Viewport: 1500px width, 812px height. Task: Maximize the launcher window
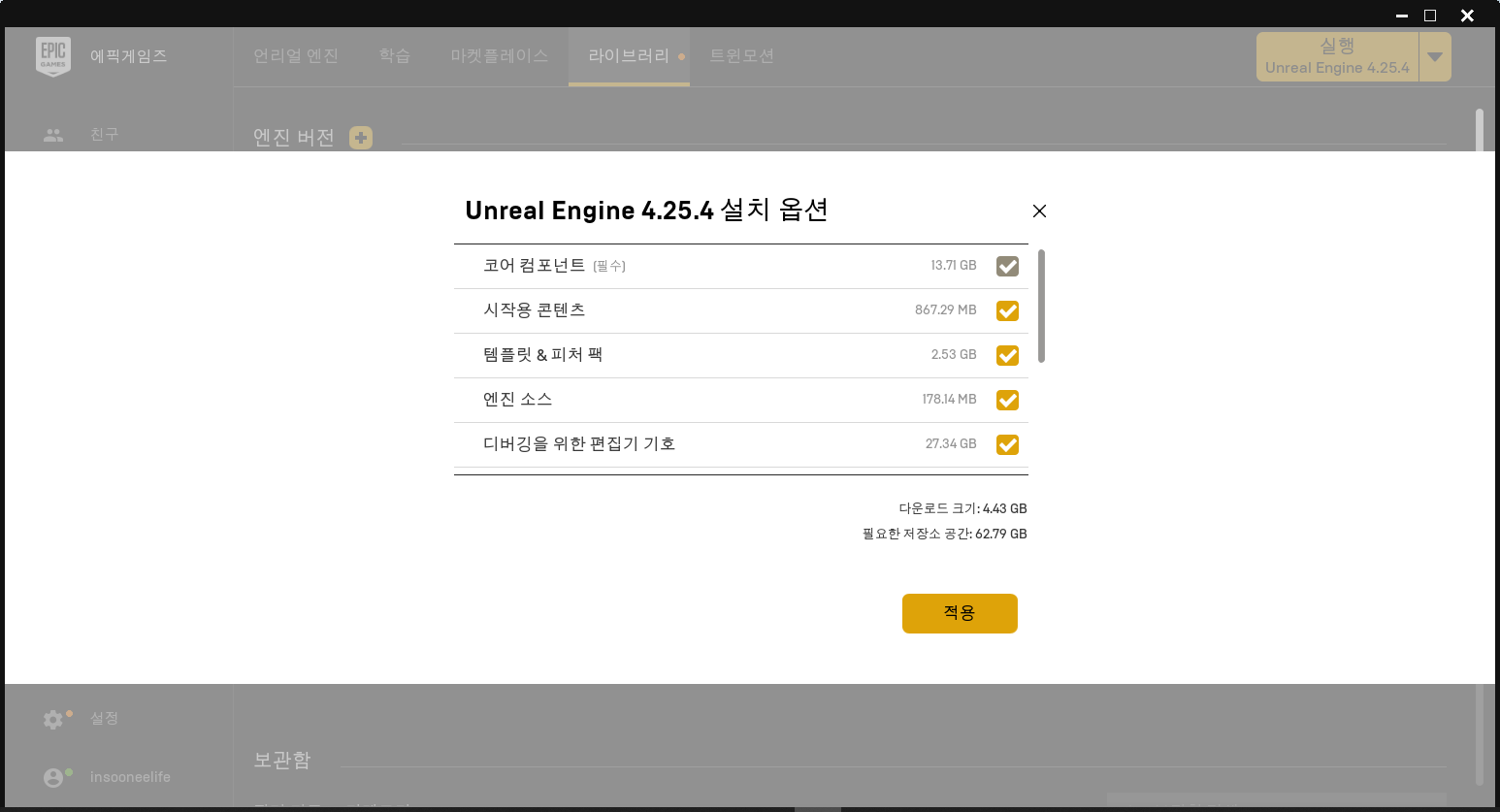pyautogui.click(x=1430, y=16)
